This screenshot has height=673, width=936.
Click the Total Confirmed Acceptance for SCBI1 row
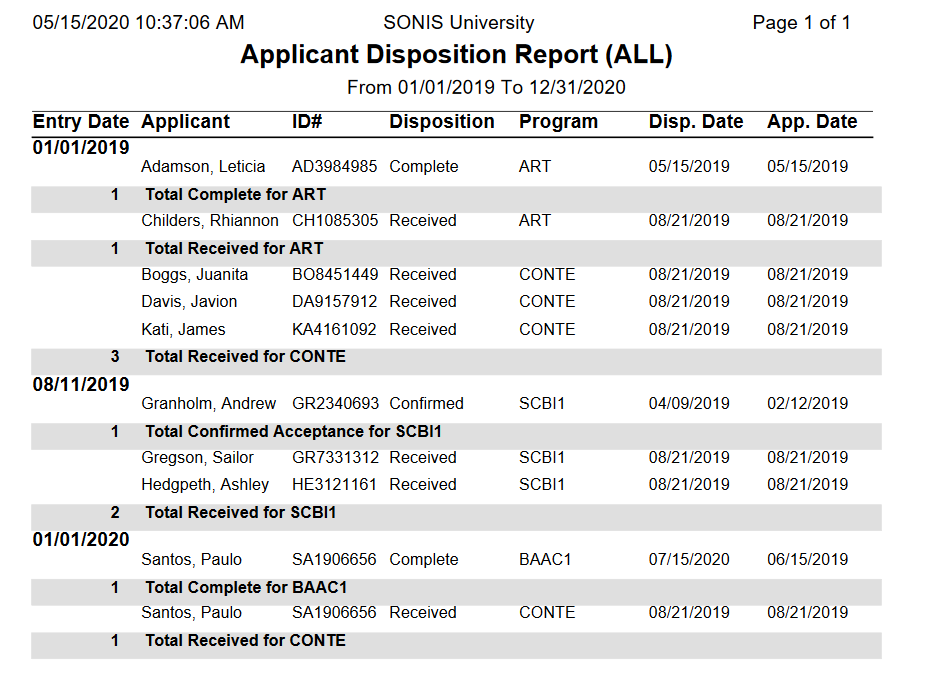293,432
